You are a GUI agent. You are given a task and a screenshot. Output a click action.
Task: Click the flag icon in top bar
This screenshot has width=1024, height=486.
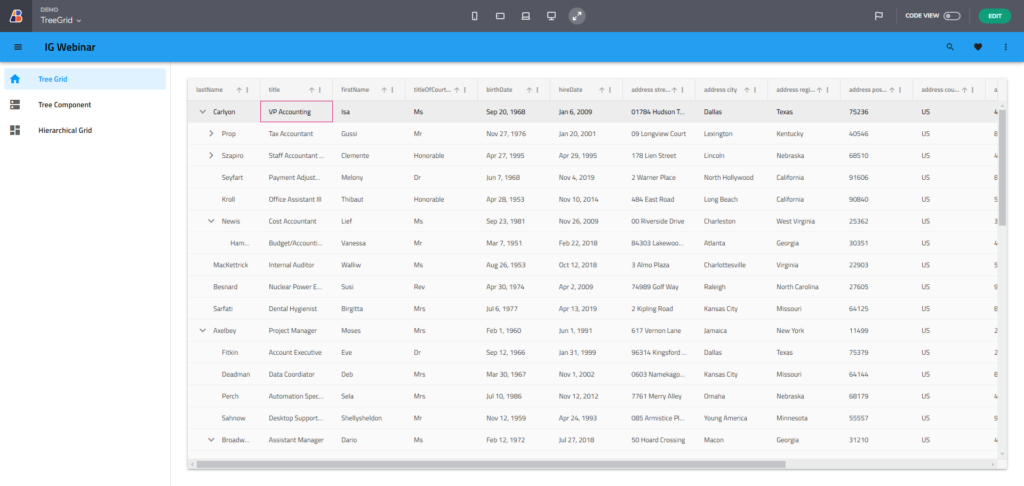pos(879,16)
